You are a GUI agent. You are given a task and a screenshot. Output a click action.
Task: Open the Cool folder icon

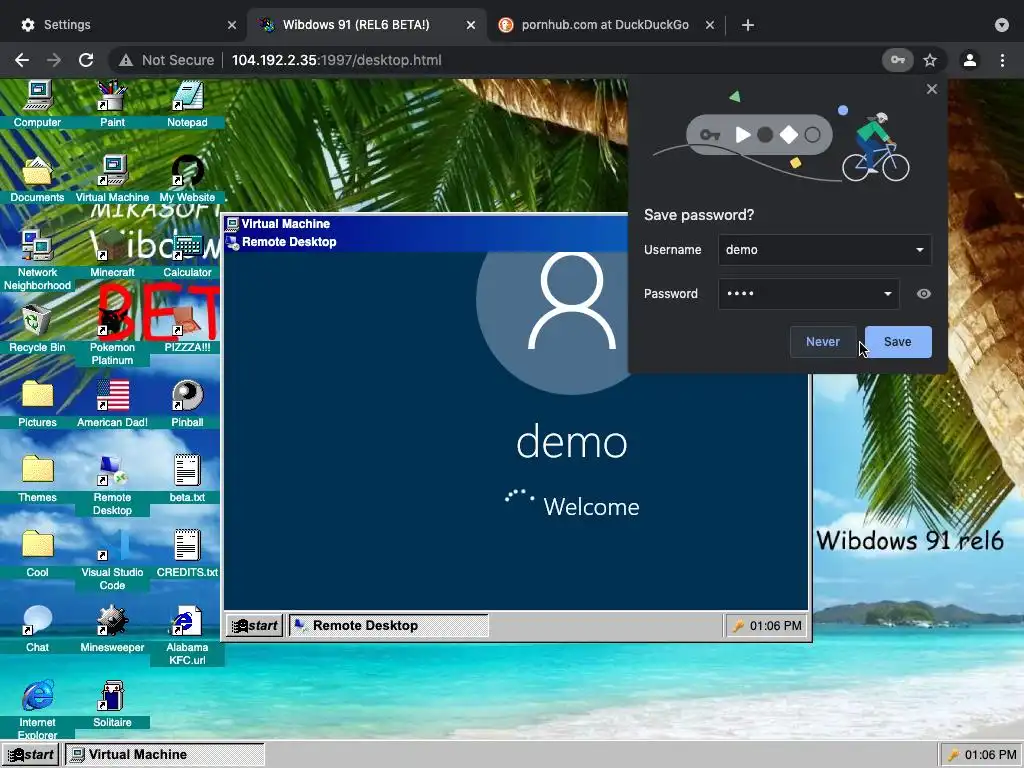point(37,554)
